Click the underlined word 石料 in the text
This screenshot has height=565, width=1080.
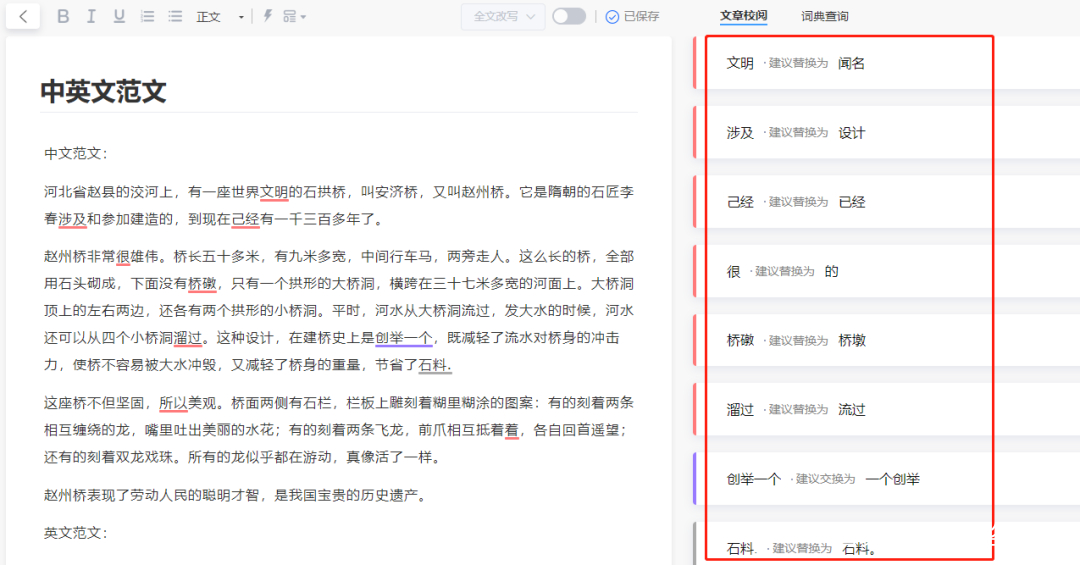pyautogui.click(x=435, y=365)
